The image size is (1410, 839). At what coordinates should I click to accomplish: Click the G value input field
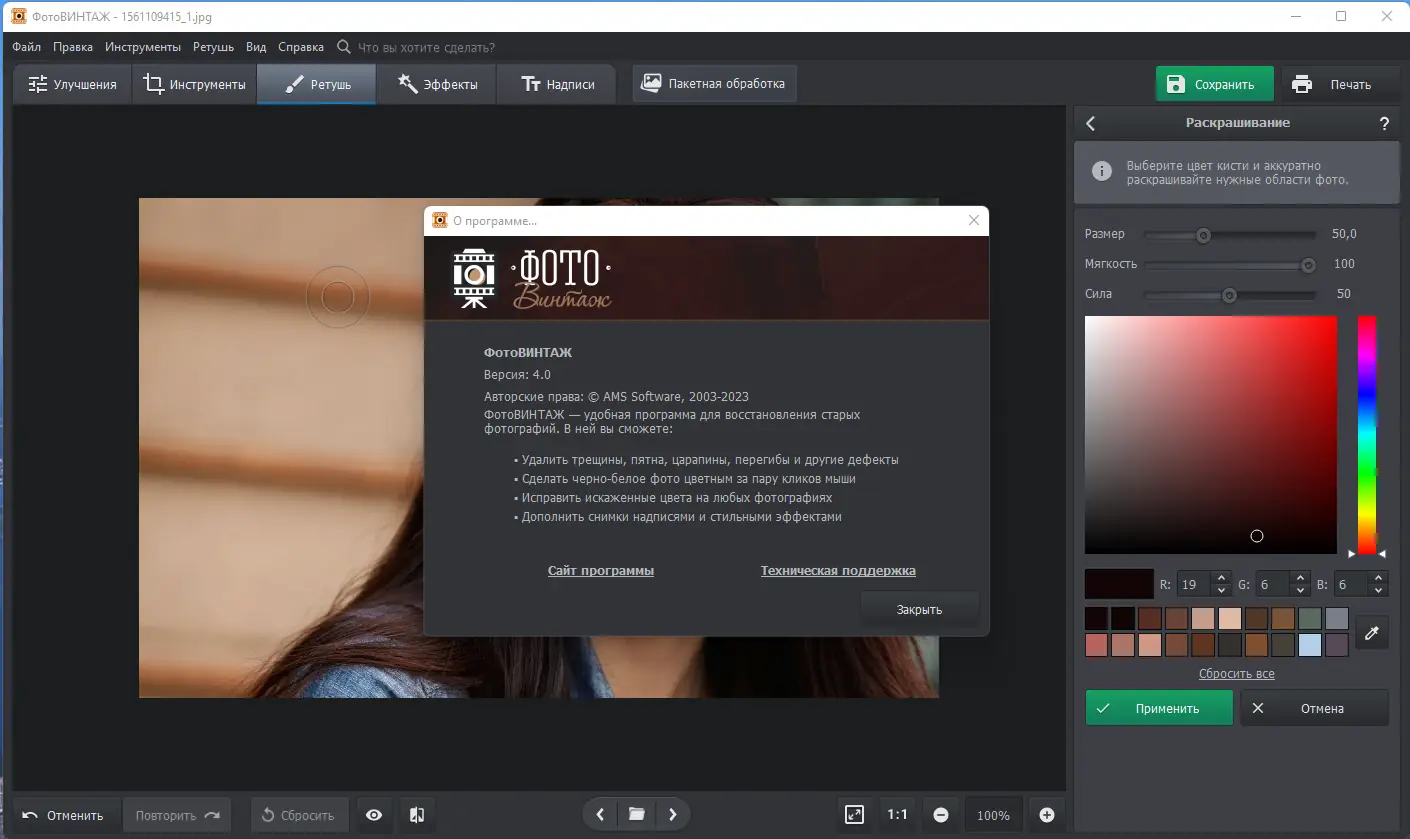(1273, 584)
